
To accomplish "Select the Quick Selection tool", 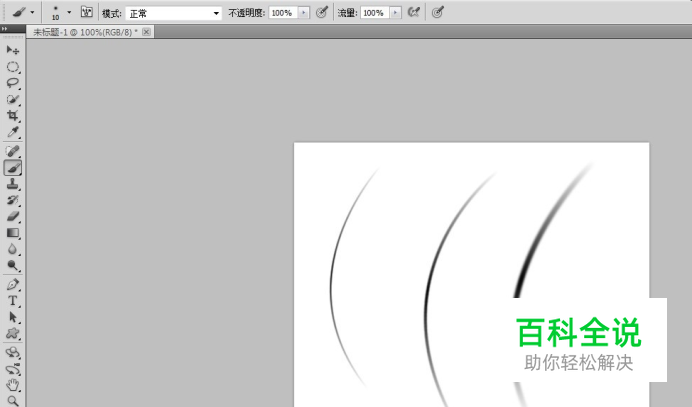I will [12, 99].
